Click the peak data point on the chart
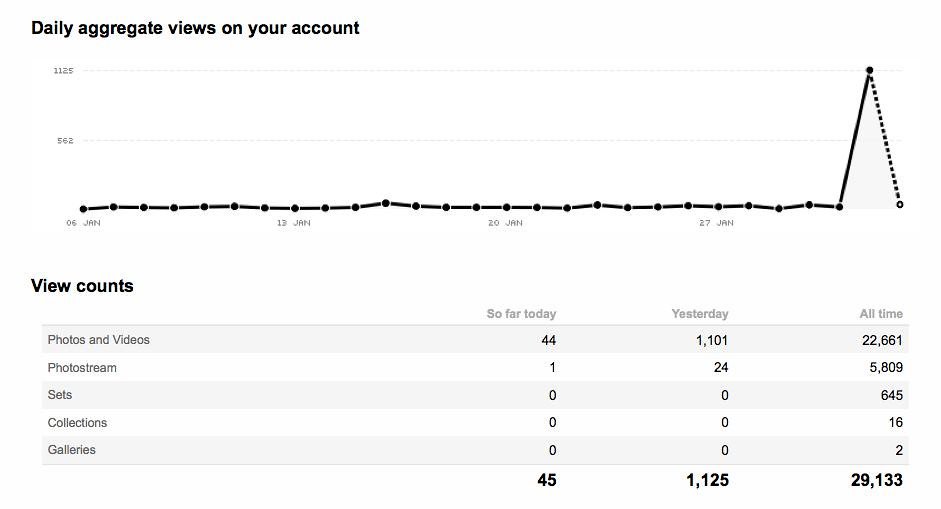The width and height of the screenshot is (941, 509). 870,70
